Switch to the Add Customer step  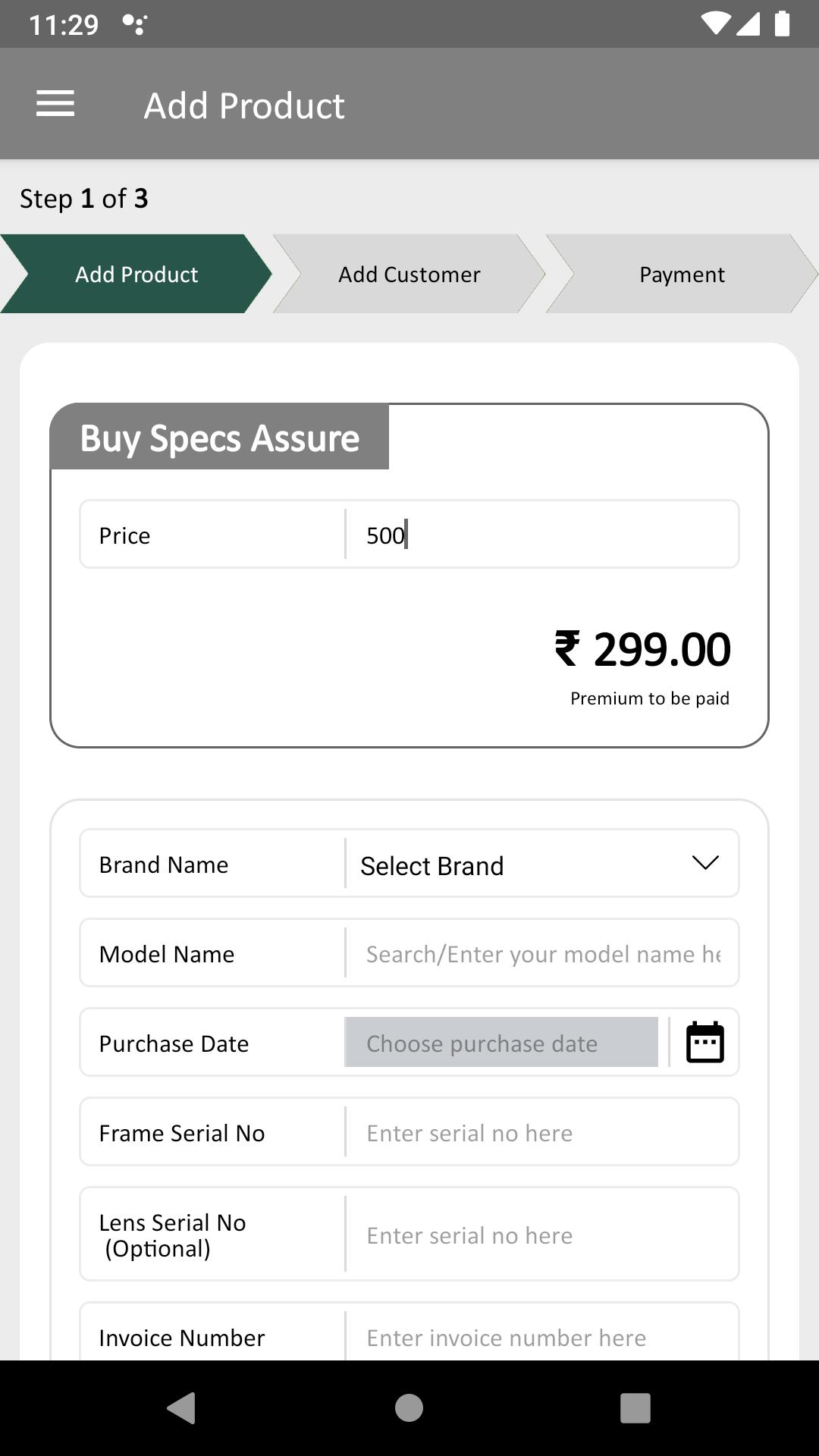click(409, 274)
